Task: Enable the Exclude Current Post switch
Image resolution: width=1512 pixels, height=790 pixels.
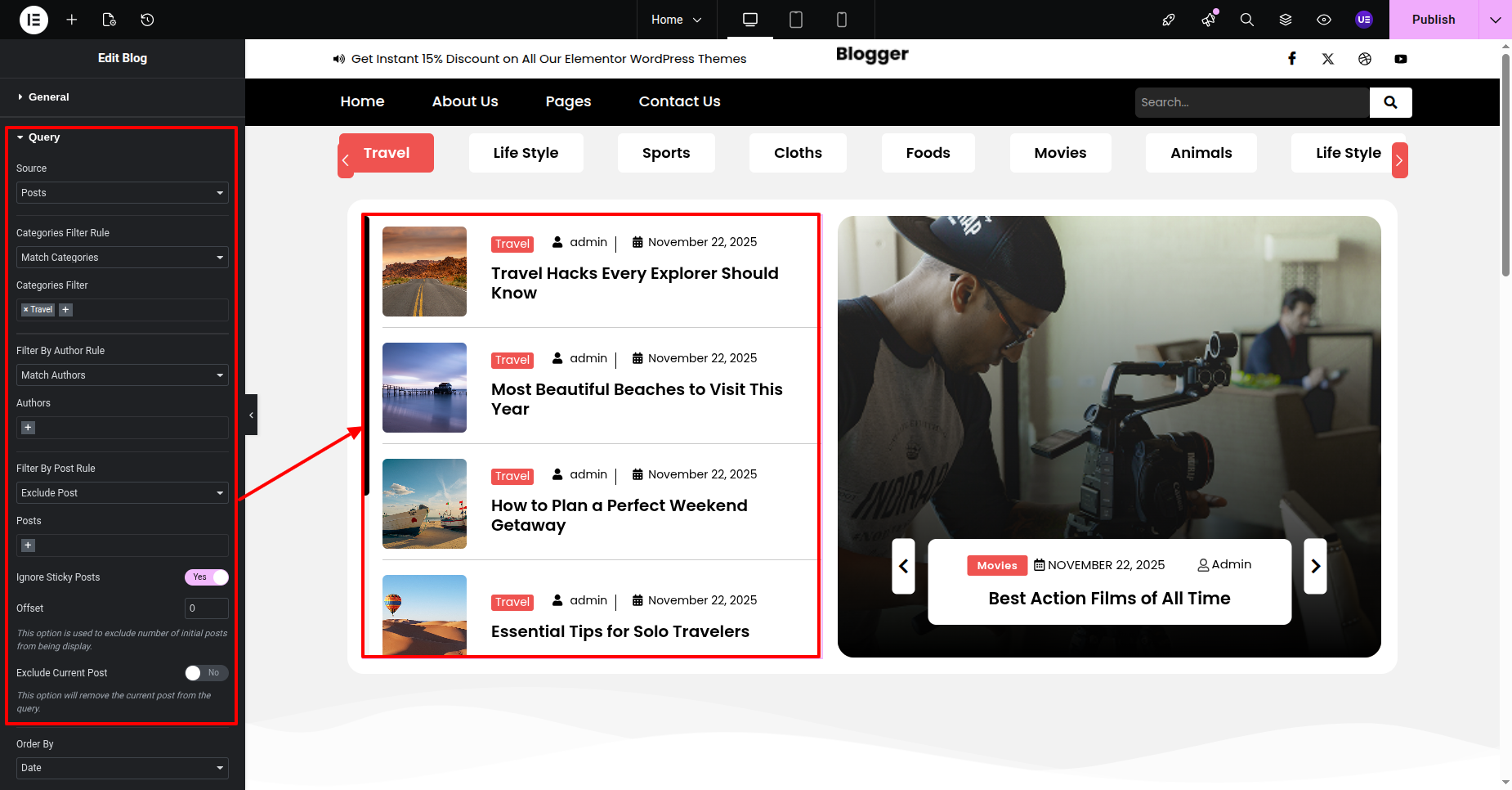Action: click(206, 673)
